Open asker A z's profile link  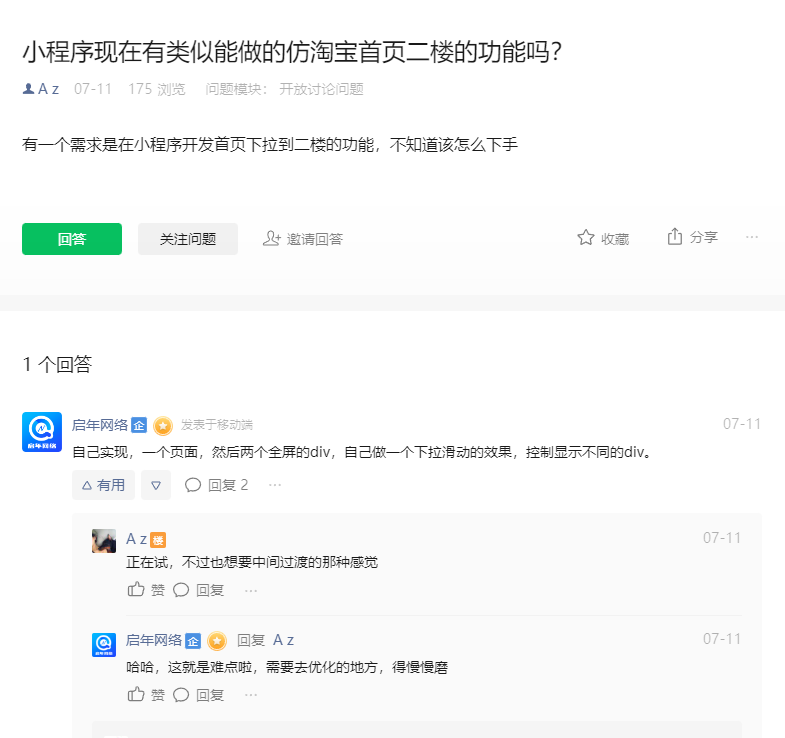coord(48,89)
